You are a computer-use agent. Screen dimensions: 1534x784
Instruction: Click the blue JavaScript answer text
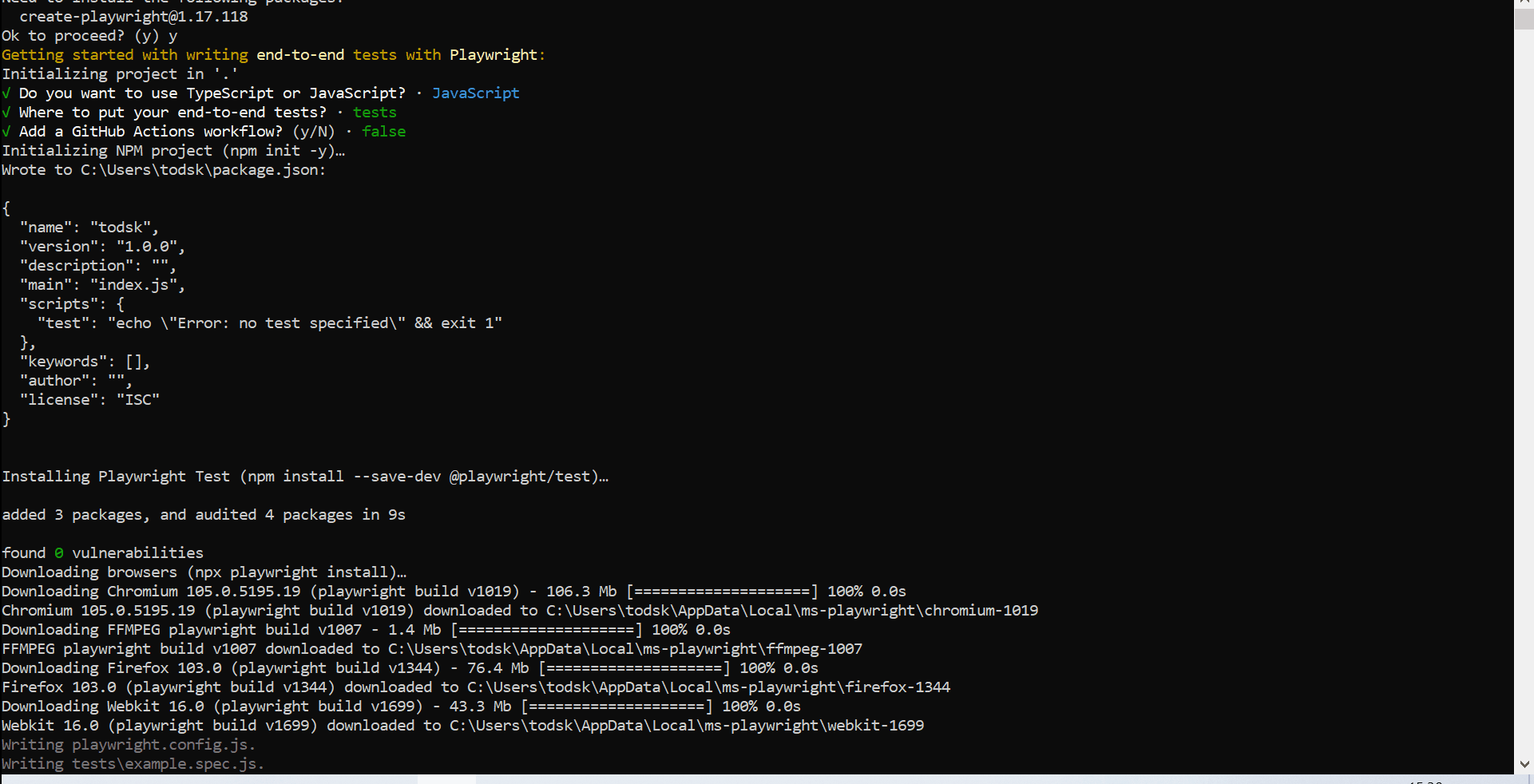tap(476, 93)
